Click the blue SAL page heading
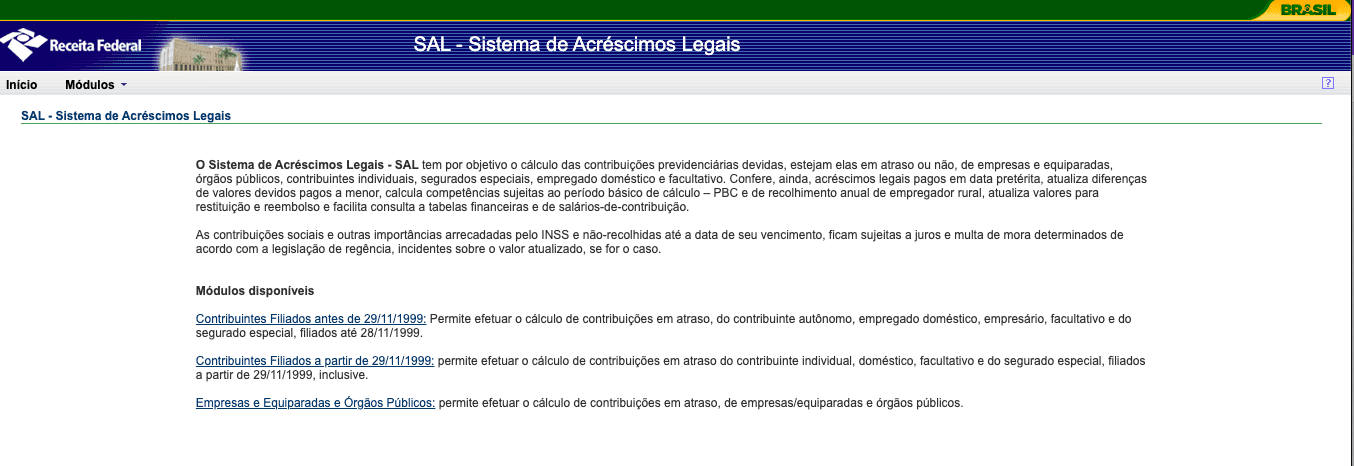Viewport: 1354px width, 466px height. (x=126, y=116)
